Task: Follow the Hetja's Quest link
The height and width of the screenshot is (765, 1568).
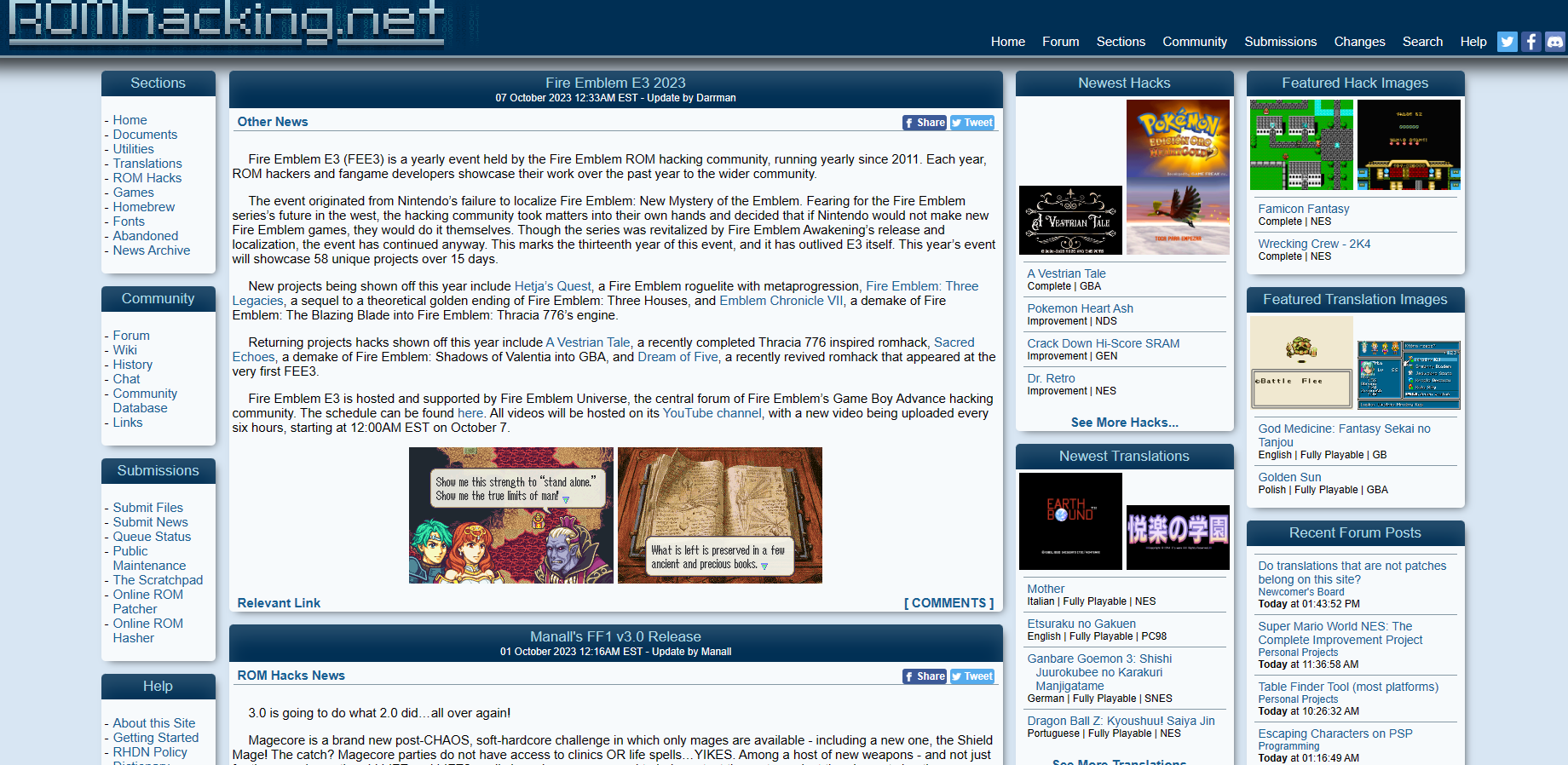Action: click(x=553, y=286)
